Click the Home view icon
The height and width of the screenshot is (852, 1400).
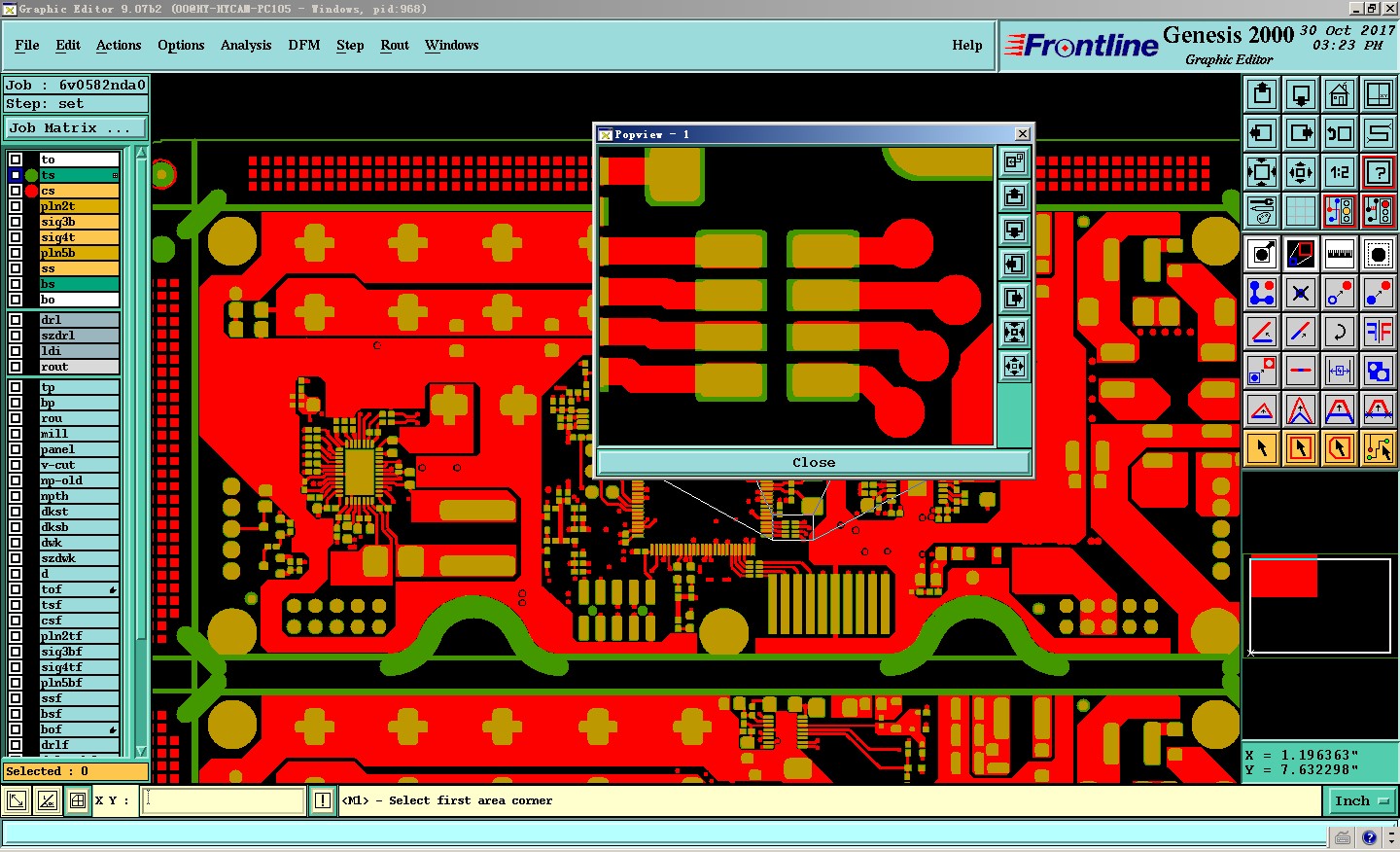1340,94
